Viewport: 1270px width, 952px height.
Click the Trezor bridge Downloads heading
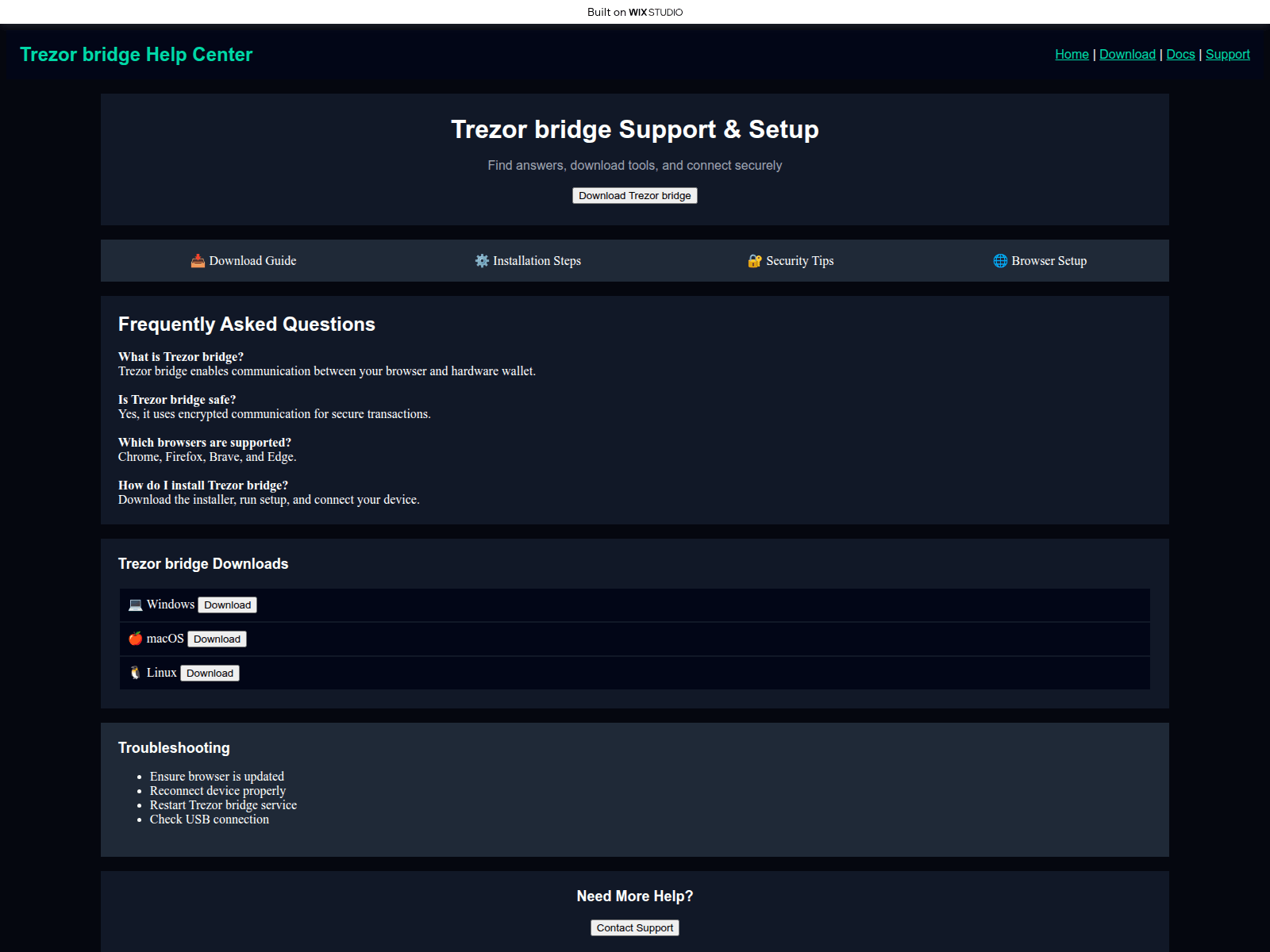tap(203, 564)
